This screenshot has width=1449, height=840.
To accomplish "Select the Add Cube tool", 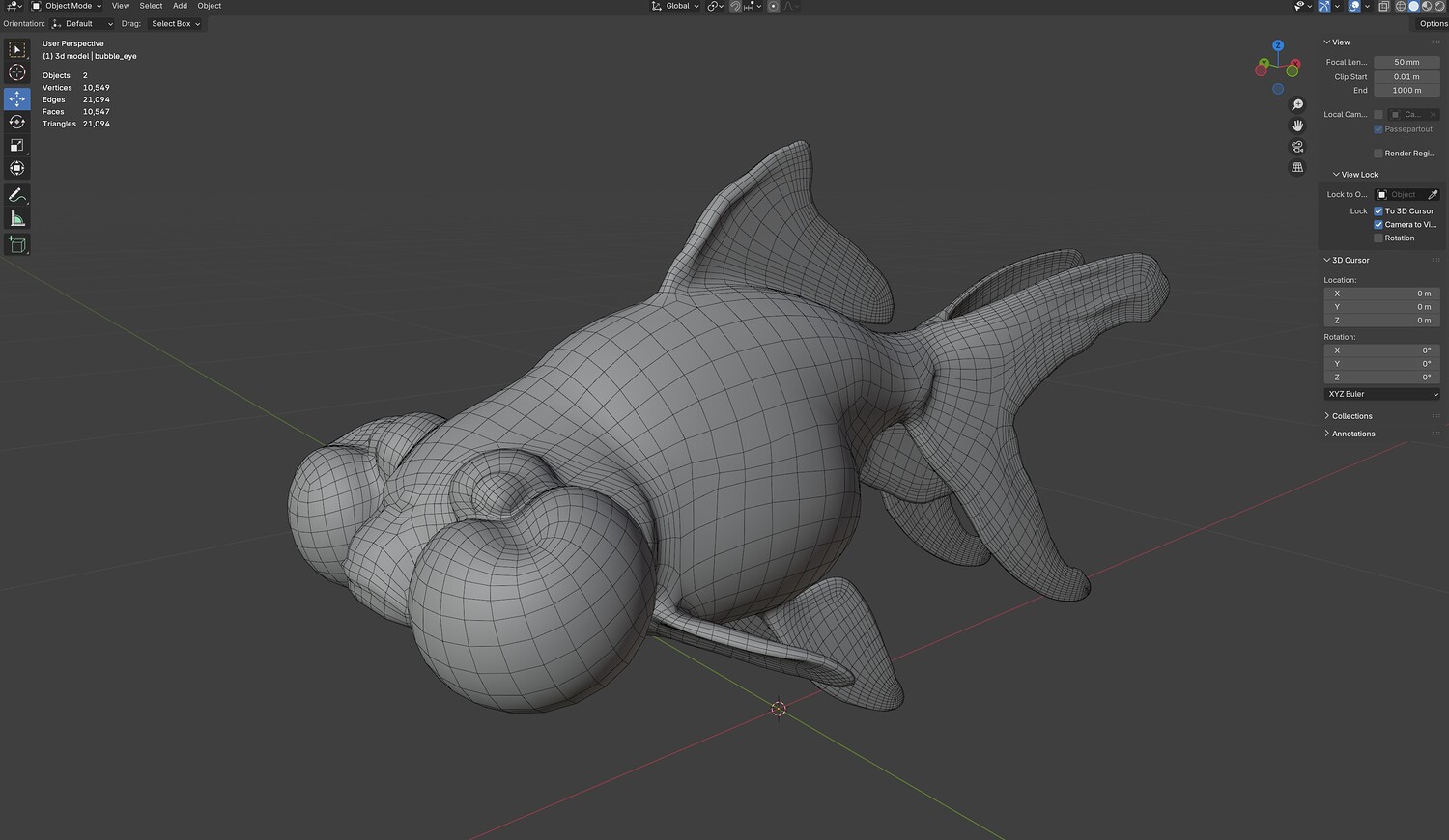I will [x=17, y=245].
